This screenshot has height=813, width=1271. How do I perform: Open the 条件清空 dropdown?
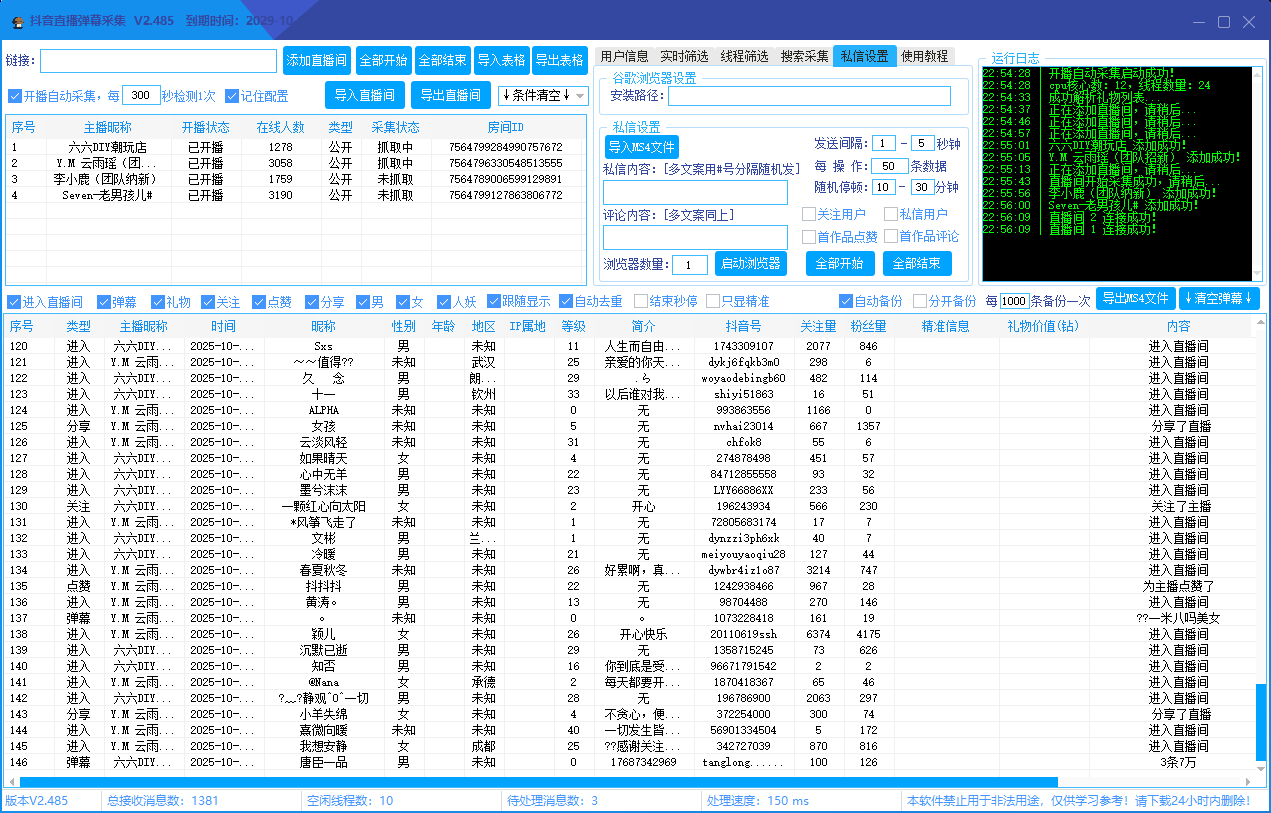pyautogui.click(x=543, y=96)
